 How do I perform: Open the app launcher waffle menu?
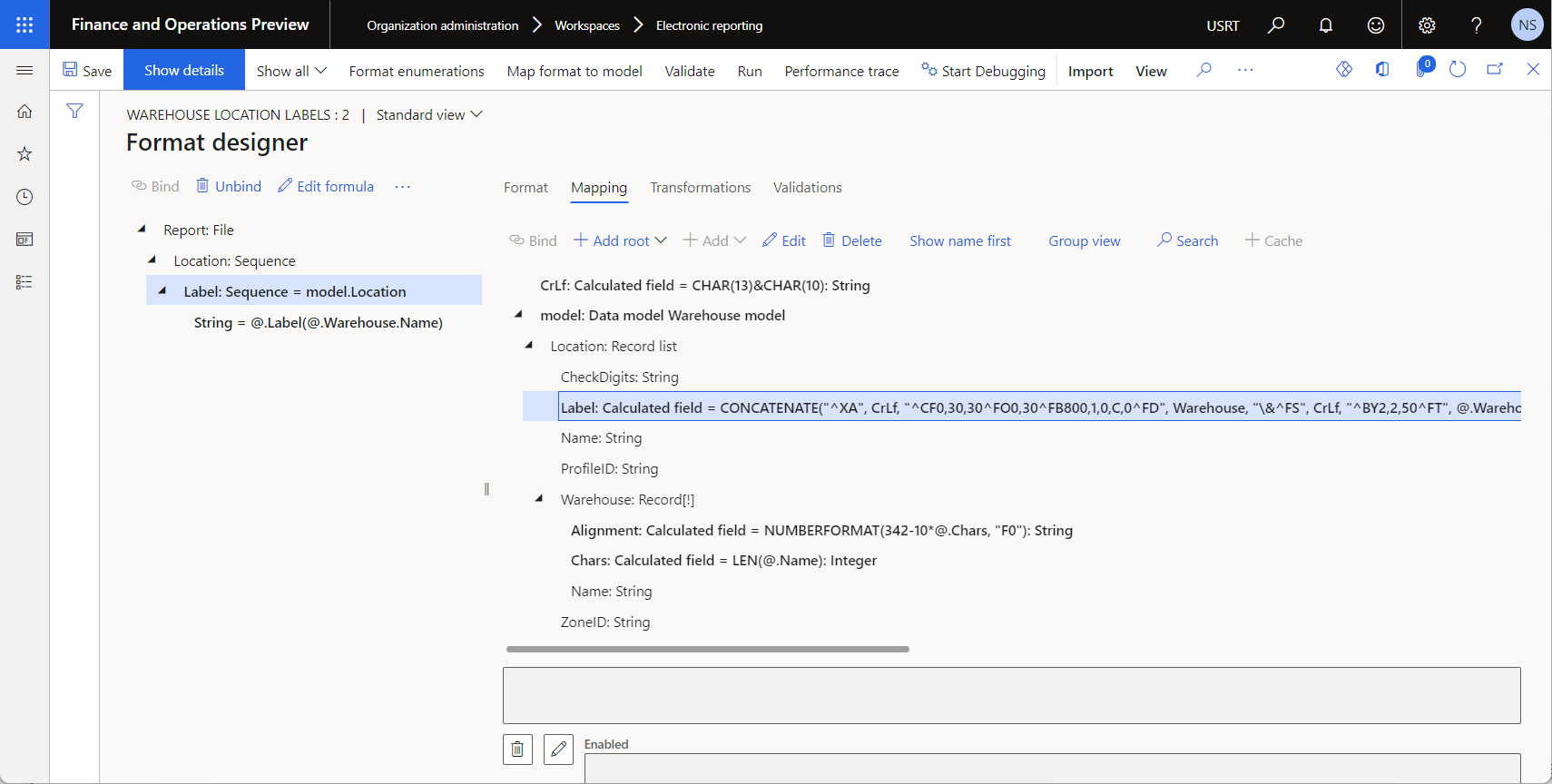[x=25, y=24]
